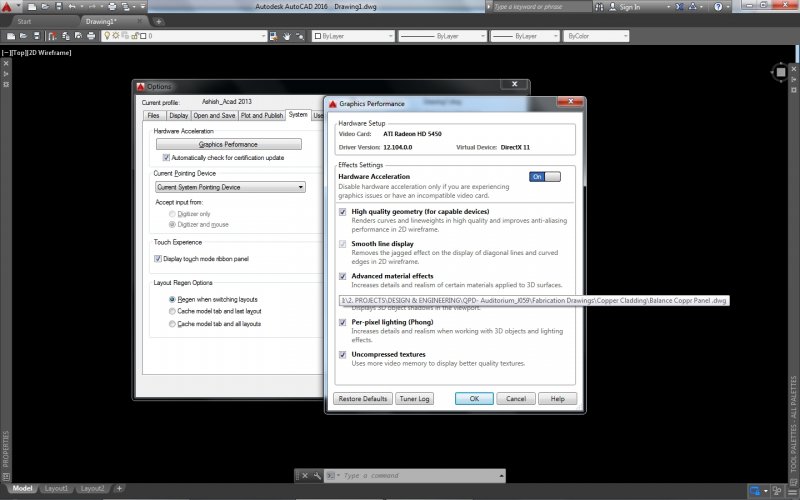Click the keyword or phrase search field
The height and width of the screenshot is (500, 800).
(x=542, y=7)
